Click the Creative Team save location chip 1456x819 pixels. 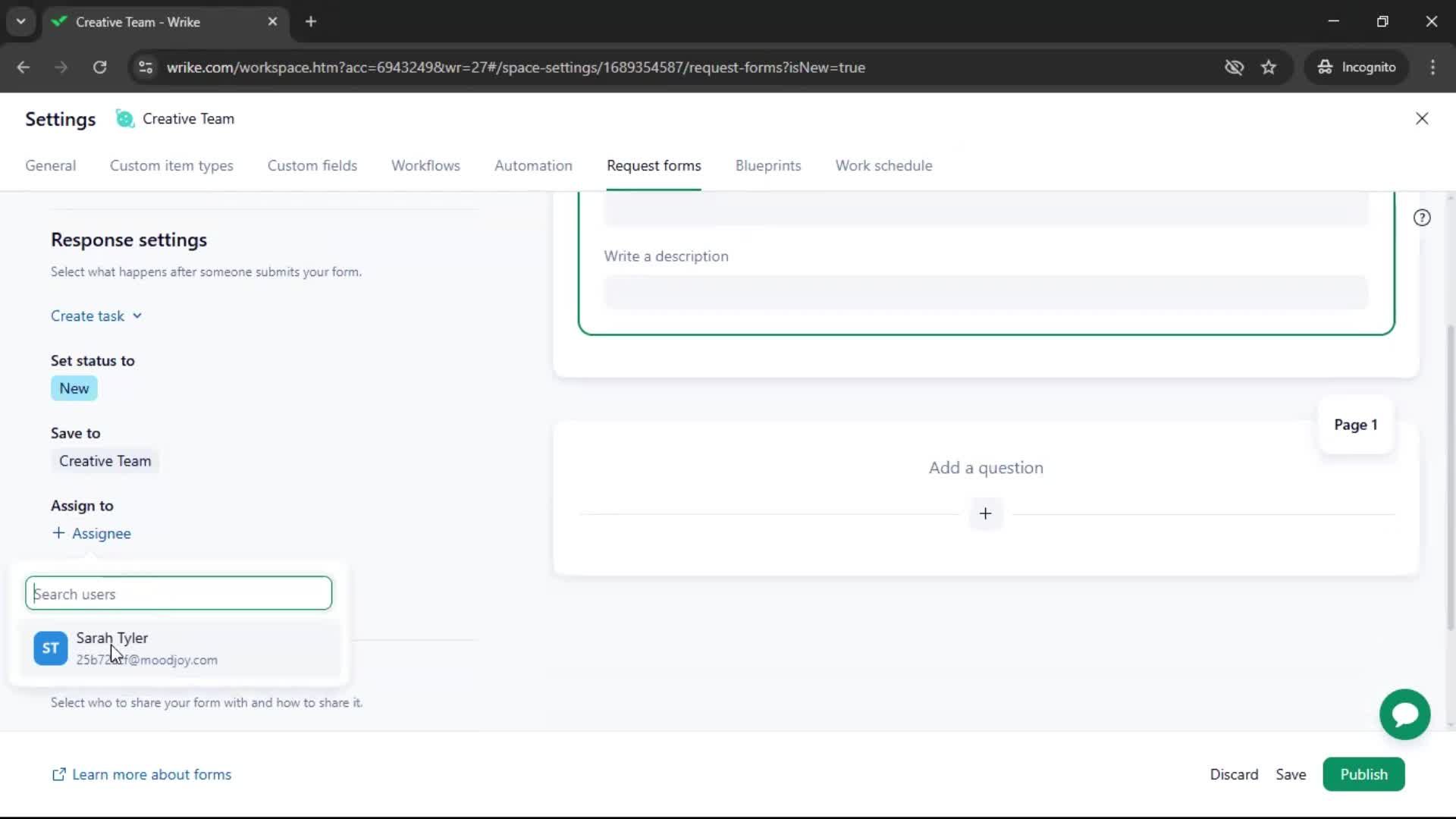point(105,461)
